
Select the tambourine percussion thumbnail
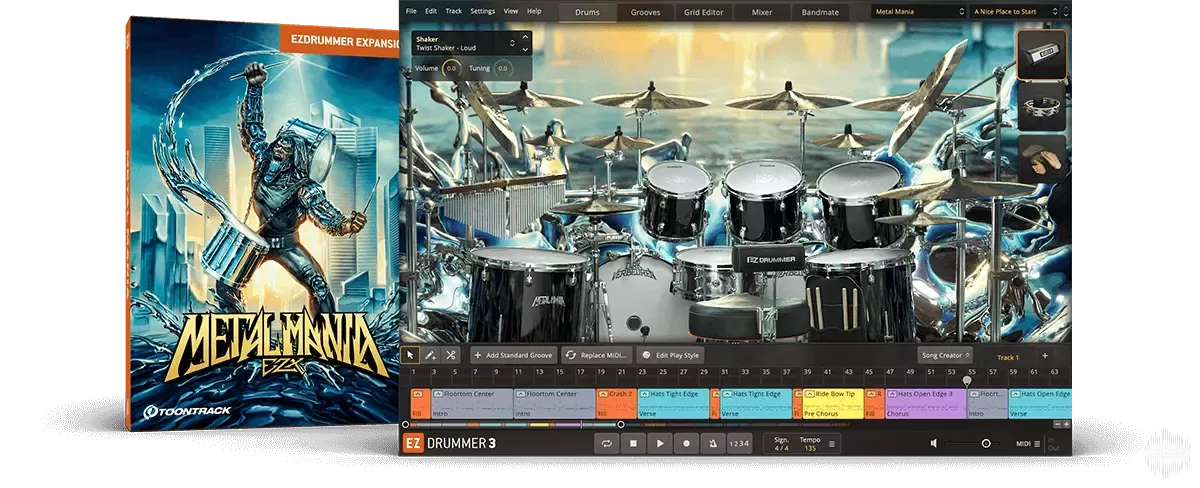[x=1042, y=108]
